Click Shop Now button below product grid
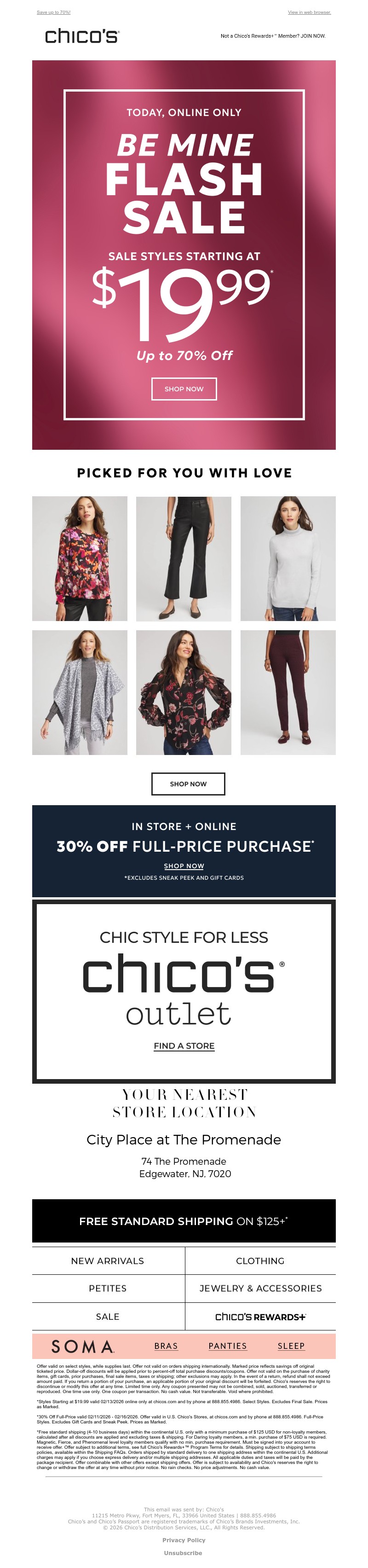Image resolution: width=368 pixels, height=1568 pixels. click(188, 784)
